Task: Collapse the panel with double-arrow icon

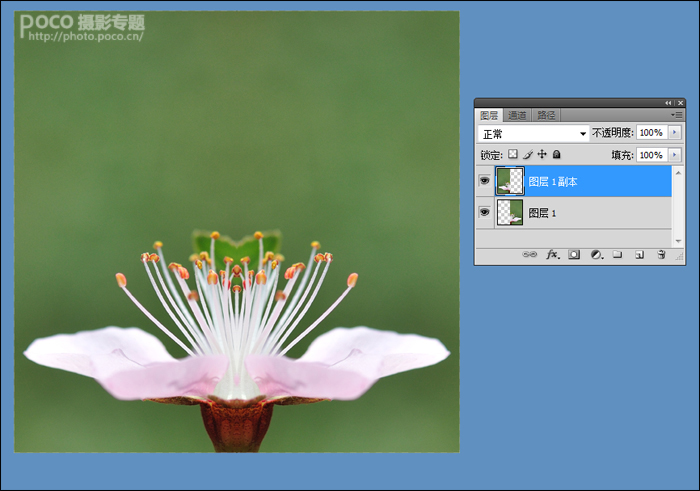Action: point(668,103)
